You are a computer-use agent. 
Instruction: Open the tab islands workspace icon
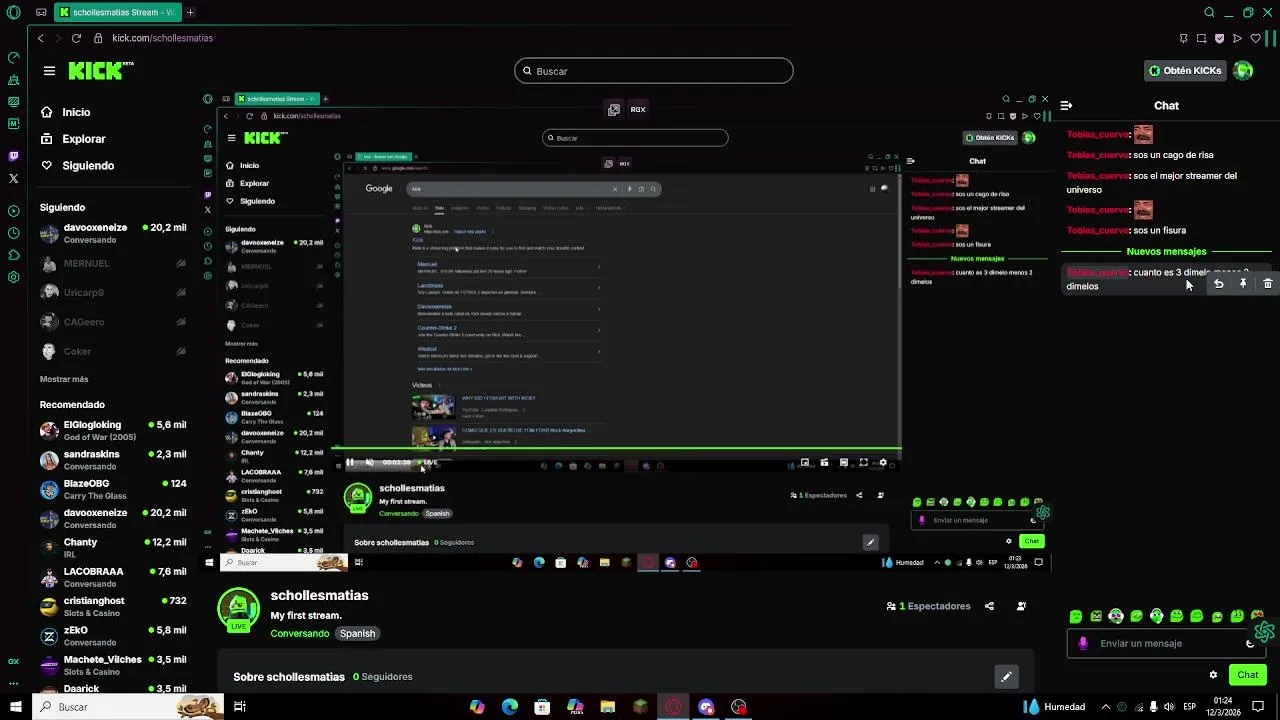pyautogui.click(x=40, y=13)
